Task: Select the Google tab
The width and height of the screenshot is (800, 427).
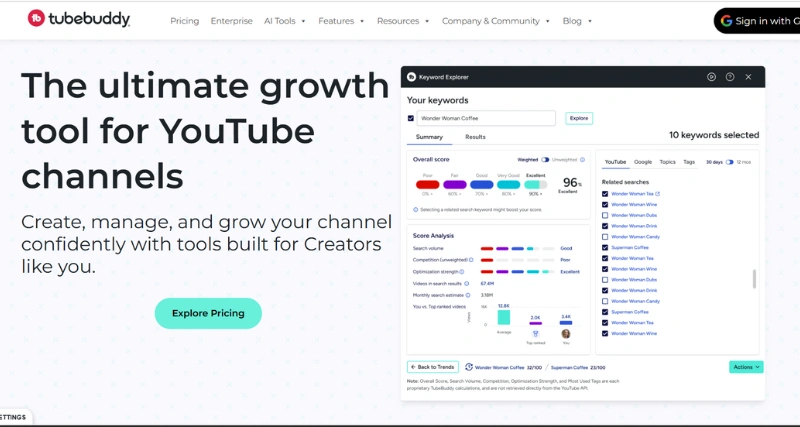Action: click(643, 162)
